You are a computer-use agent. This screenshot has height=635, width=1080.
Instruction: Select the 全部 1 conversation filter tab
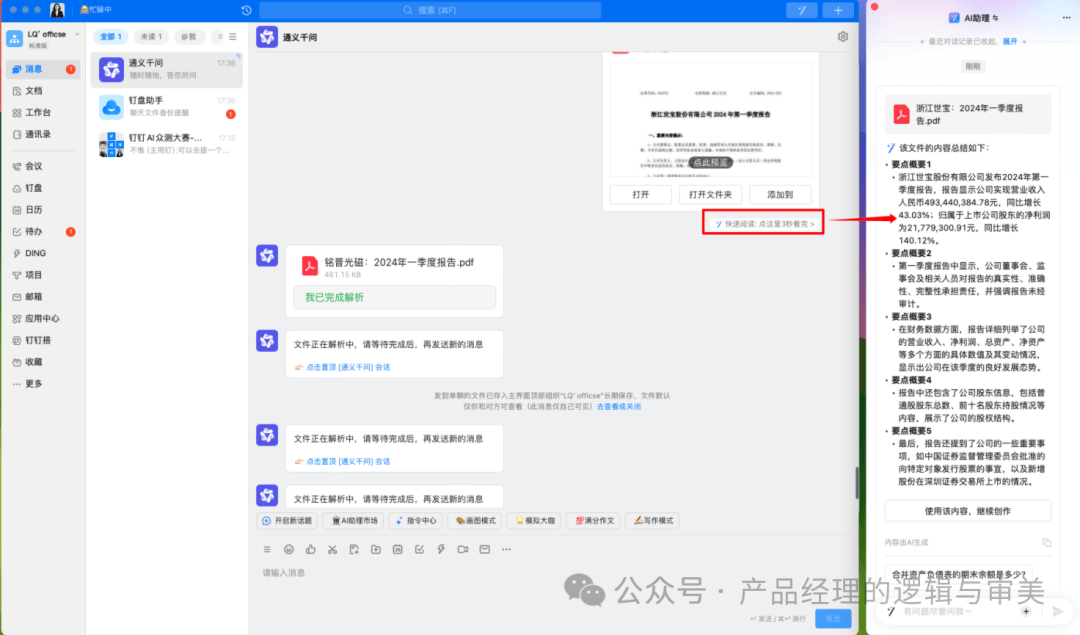110,37
